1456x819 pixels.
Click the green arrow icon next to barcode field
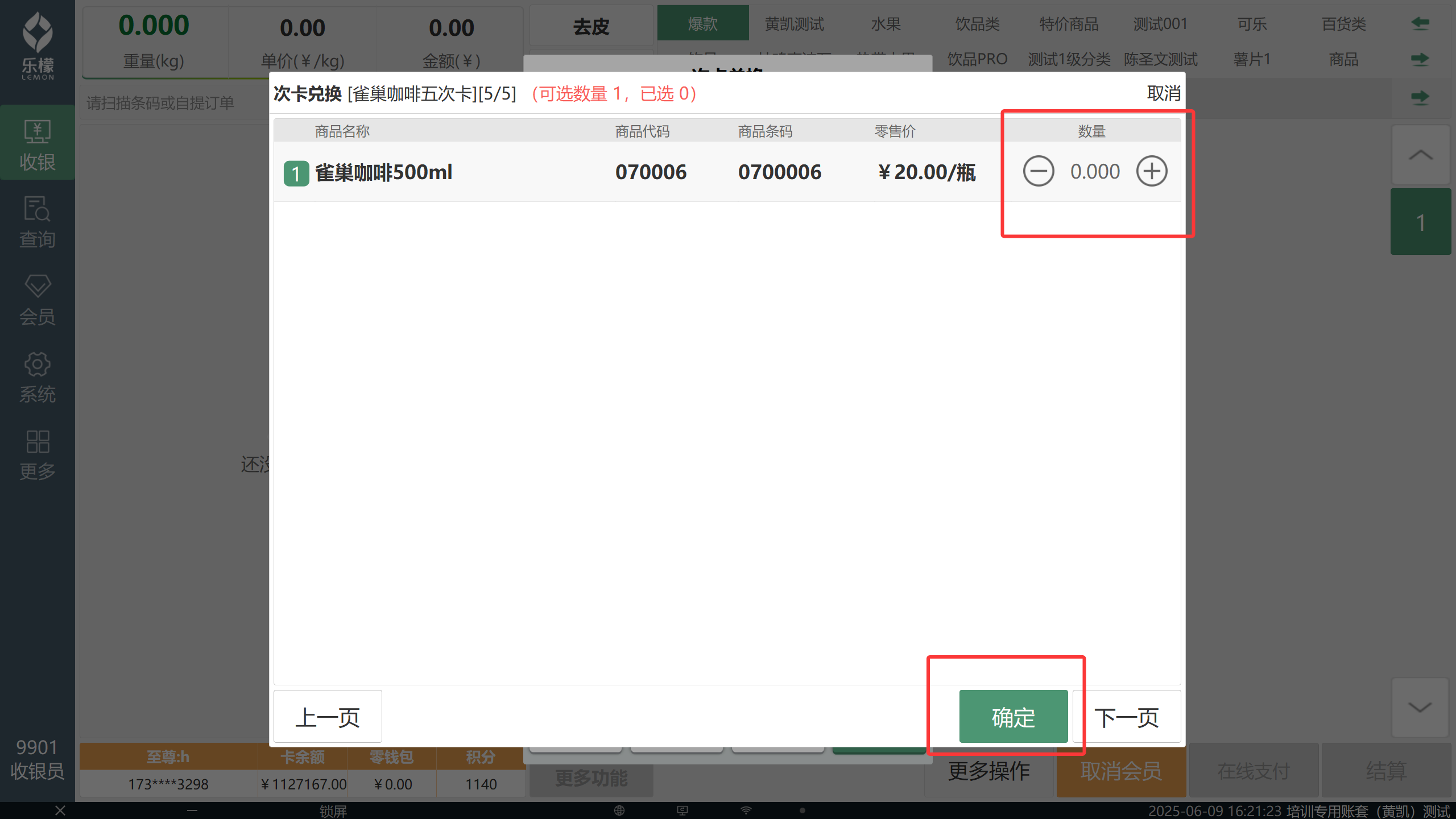click(x=1420, y=98)
